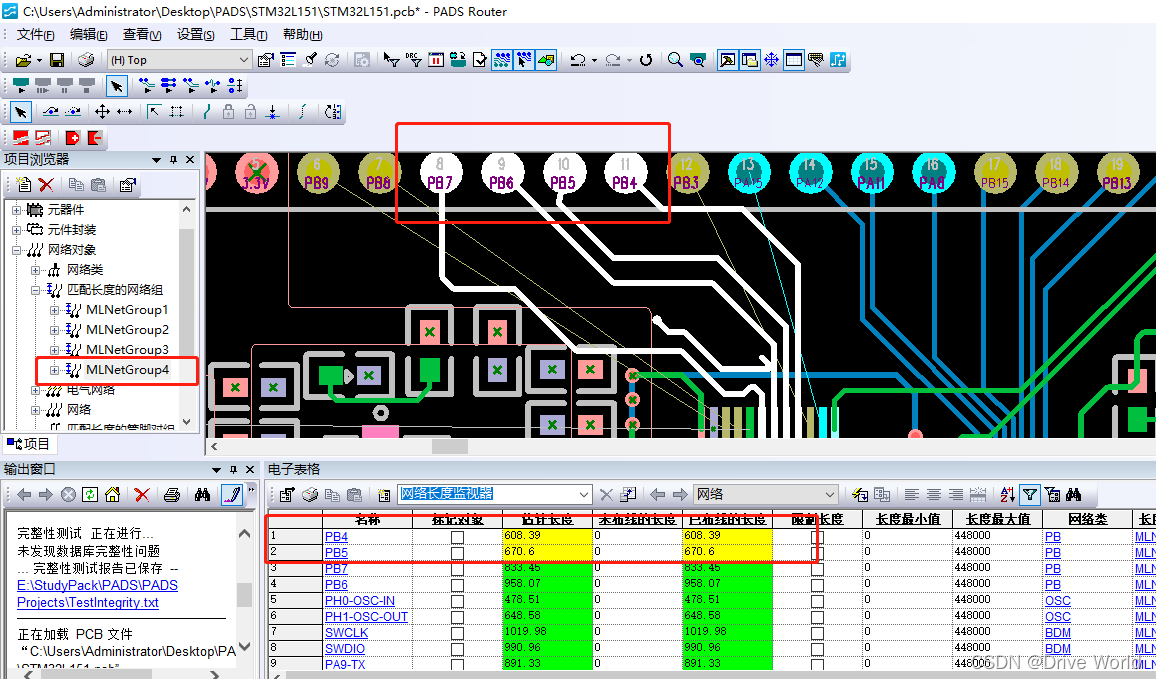
Task: Open the 文件(F) menu
Action: point(35,35)
